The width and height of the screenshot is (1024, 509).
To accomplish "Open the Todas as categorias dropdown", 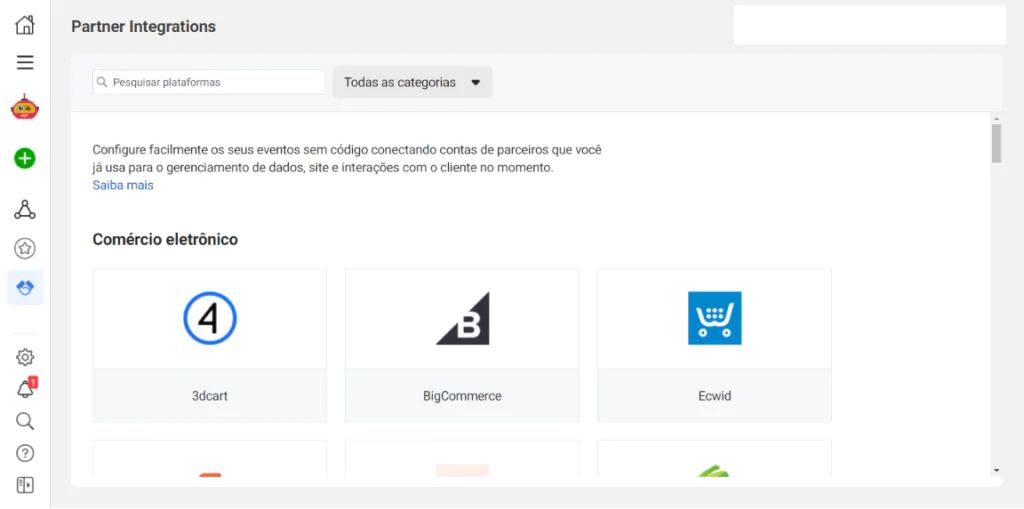I will [413, 82].
